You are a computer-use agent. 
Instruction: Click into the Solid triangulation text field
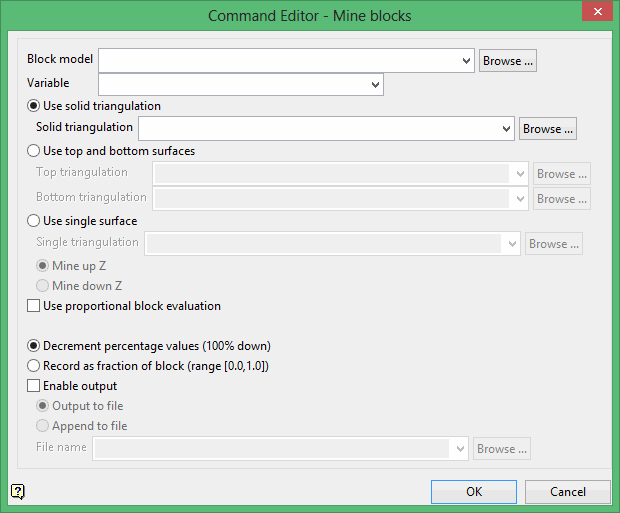[x=320, y=129]
